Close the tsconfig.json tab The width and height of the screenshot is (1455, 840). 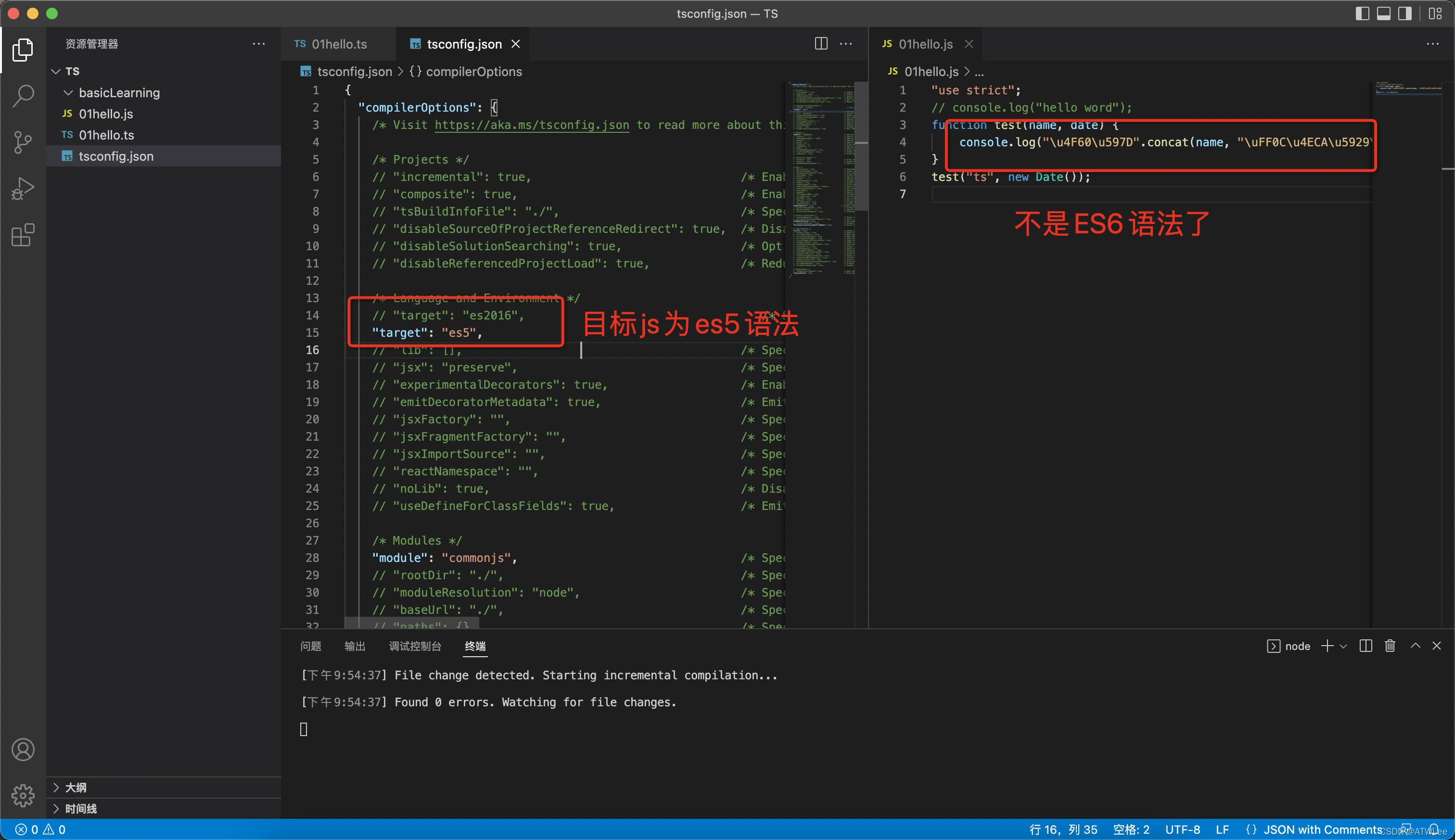[x=516, y=44]
